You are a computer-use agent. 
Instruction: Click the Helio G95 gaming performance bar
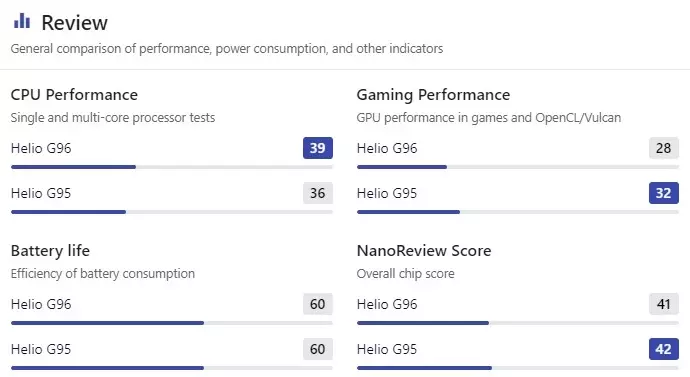point(518,212)
